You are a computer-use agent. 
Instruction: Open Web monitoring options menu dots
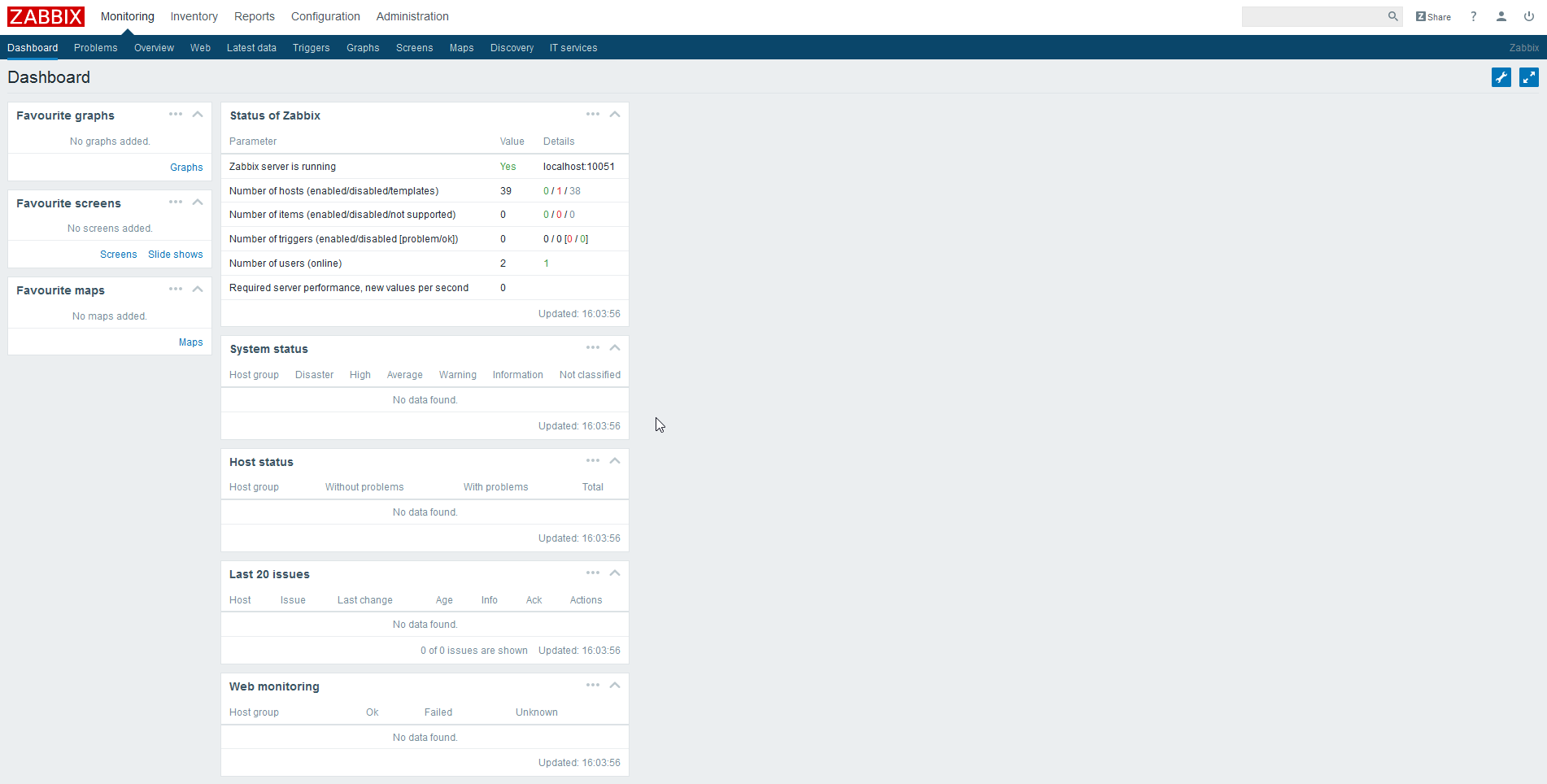pos(593,686)
